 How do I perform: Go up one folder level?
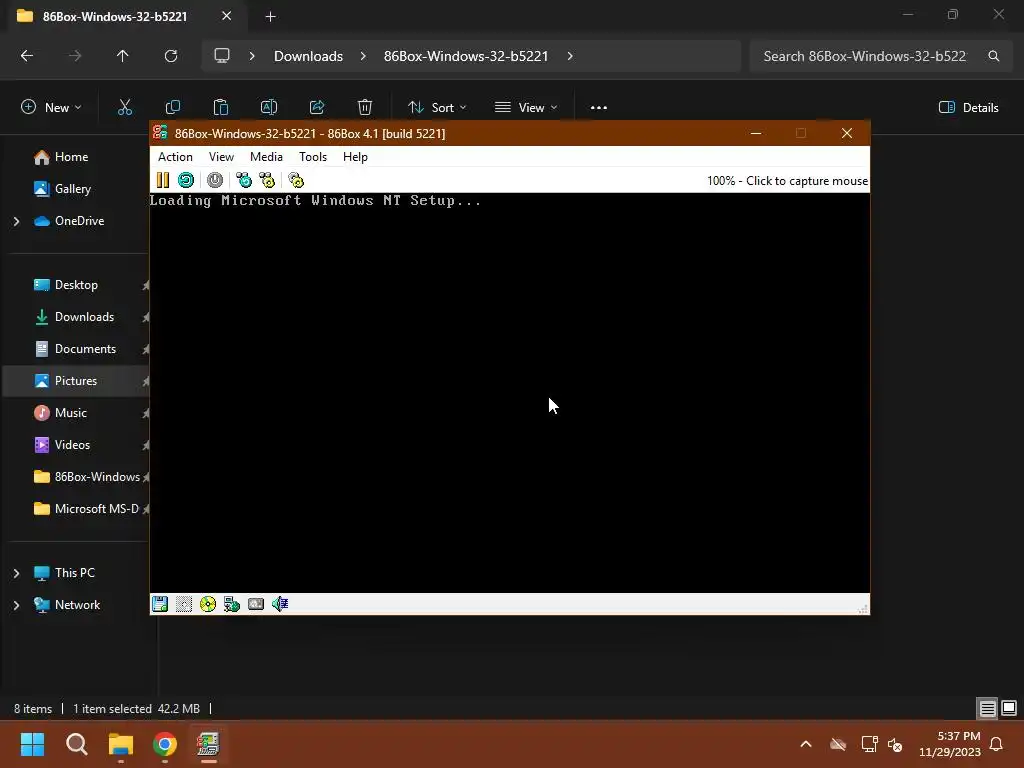point(122,56)
